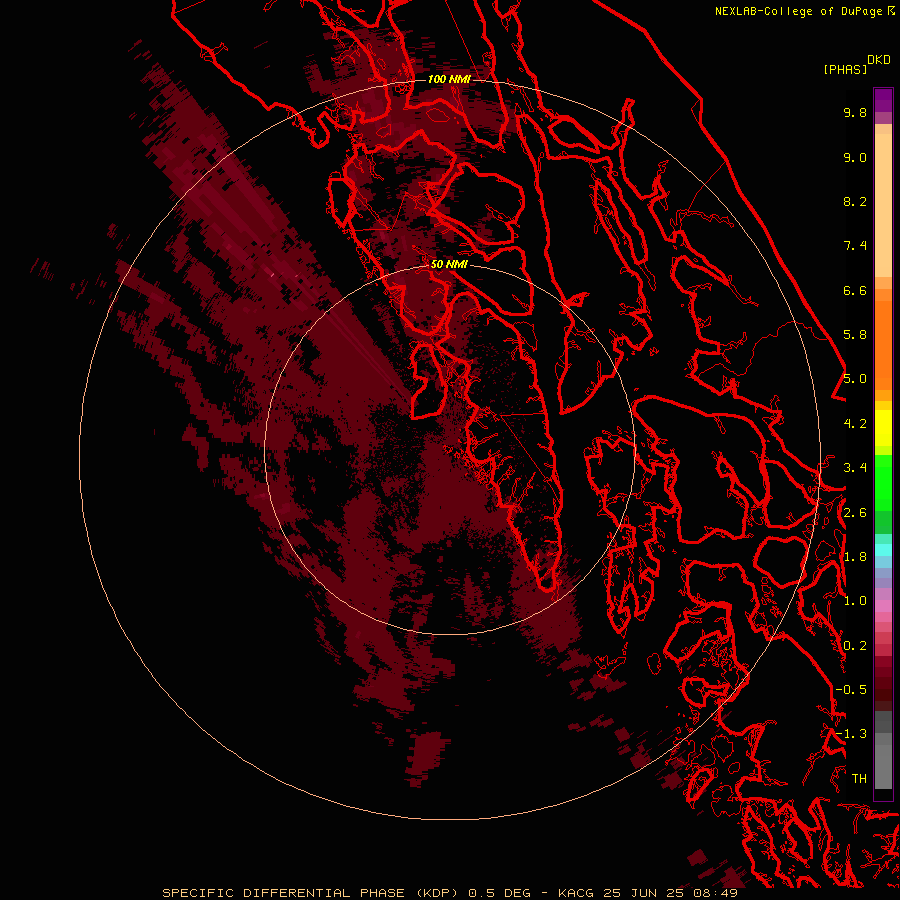Click the 5.8 scale label
The image size is (900, 900).
pos(855,334)
